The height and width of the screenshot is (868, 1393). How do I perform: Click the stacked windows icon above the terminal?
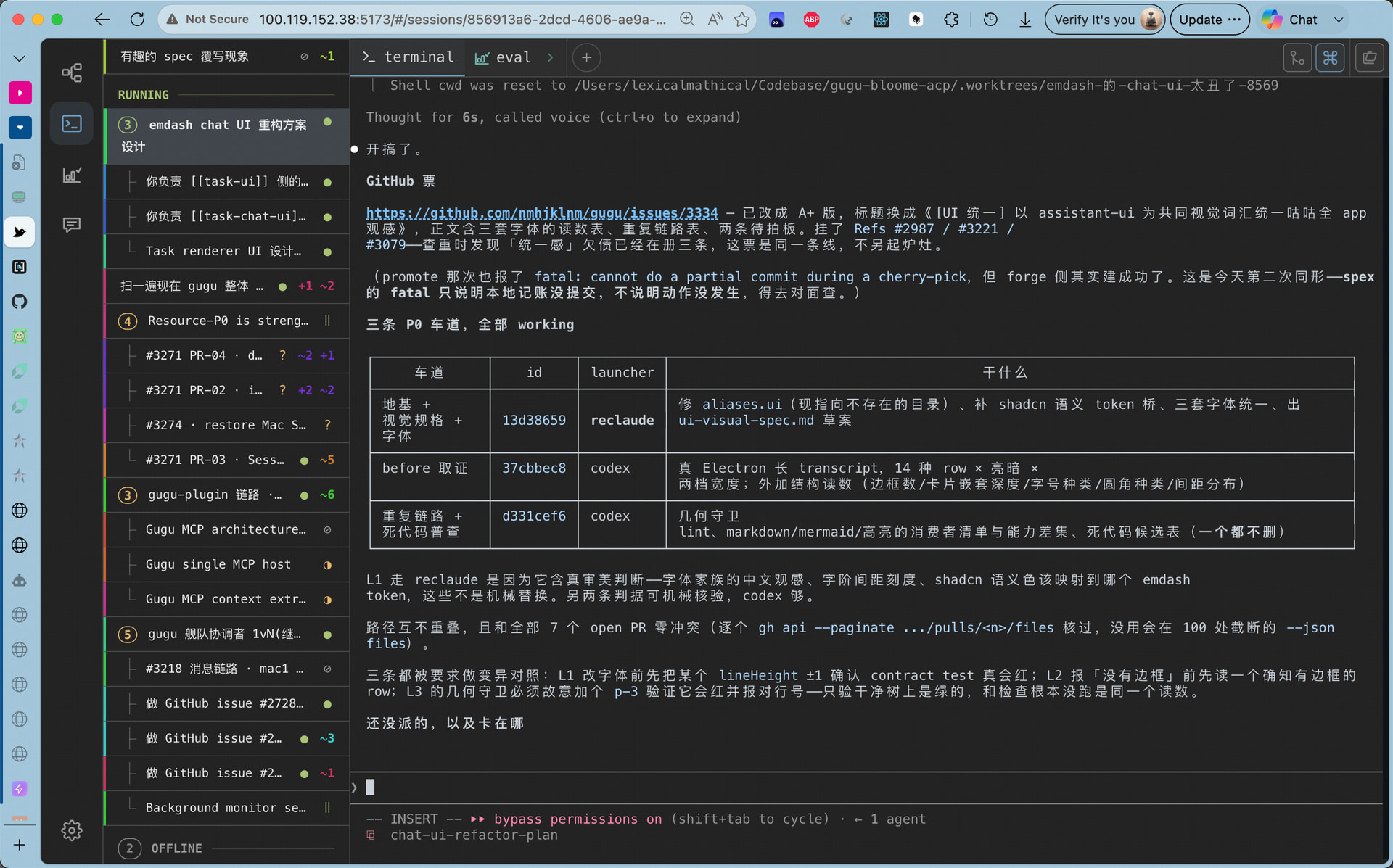pos(1369,57)
